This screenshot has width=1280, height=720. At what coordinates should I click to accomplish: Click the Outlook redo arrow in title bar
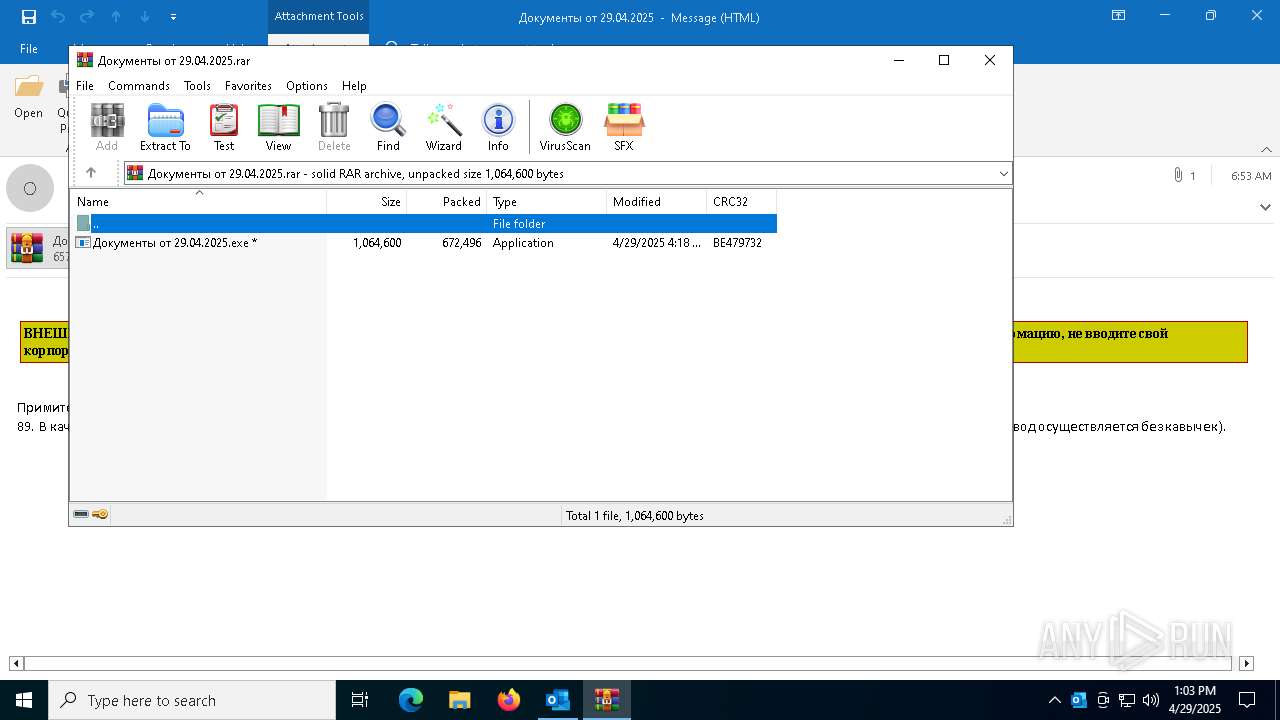(x=87, y=16)
